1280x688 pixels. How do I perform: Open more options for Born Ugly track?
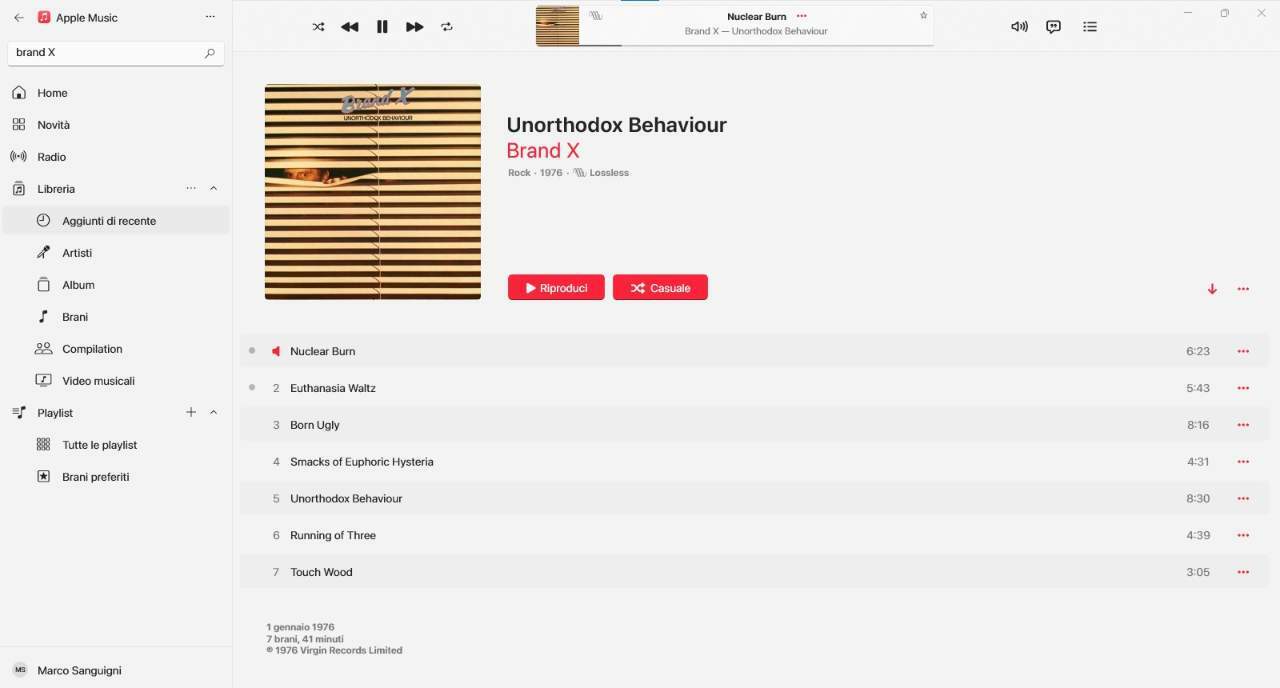coord(1243,425)
